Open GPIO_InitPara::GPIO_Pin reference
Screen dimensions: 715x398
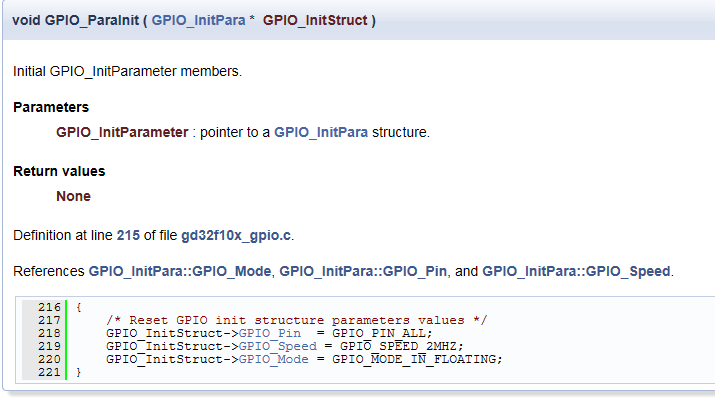[x=363, y=271]
